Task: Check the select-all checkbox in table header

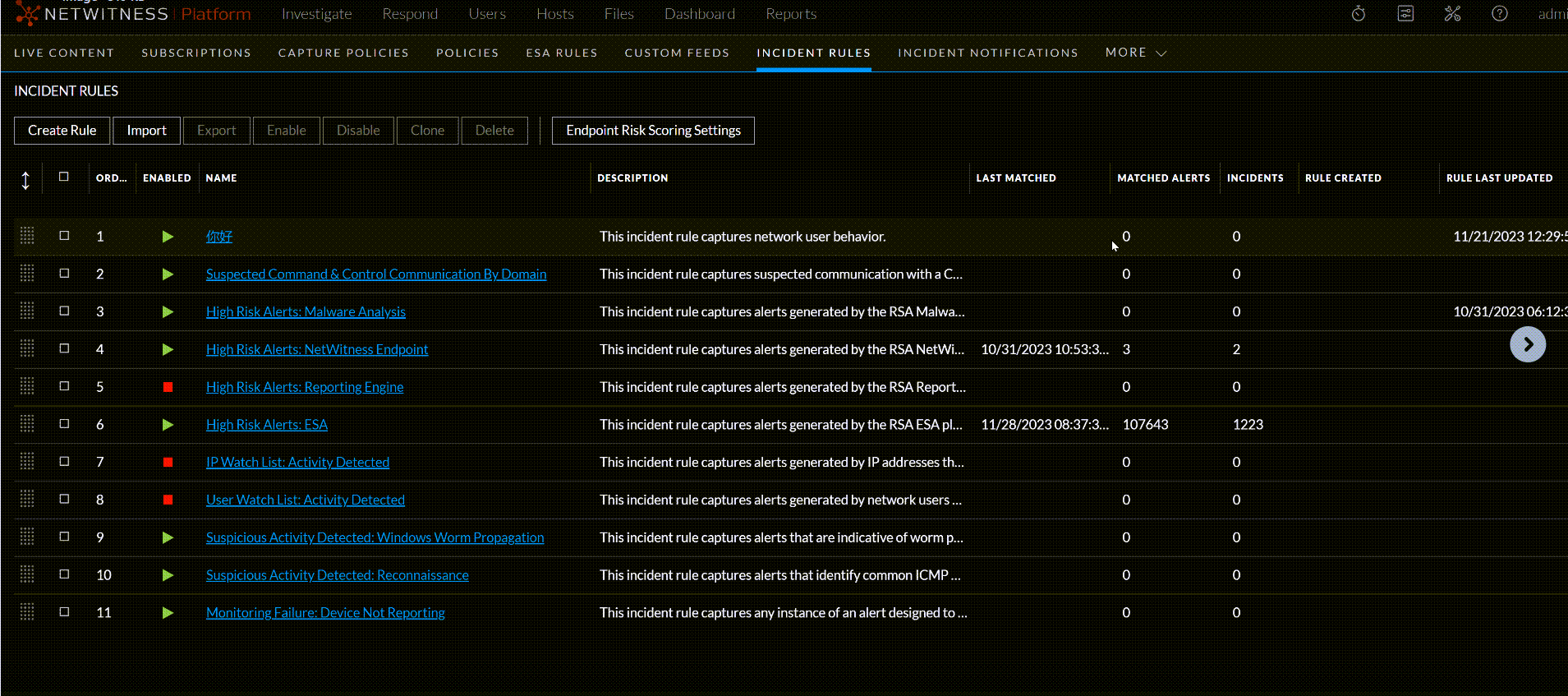Action: [x=64, y=177]
